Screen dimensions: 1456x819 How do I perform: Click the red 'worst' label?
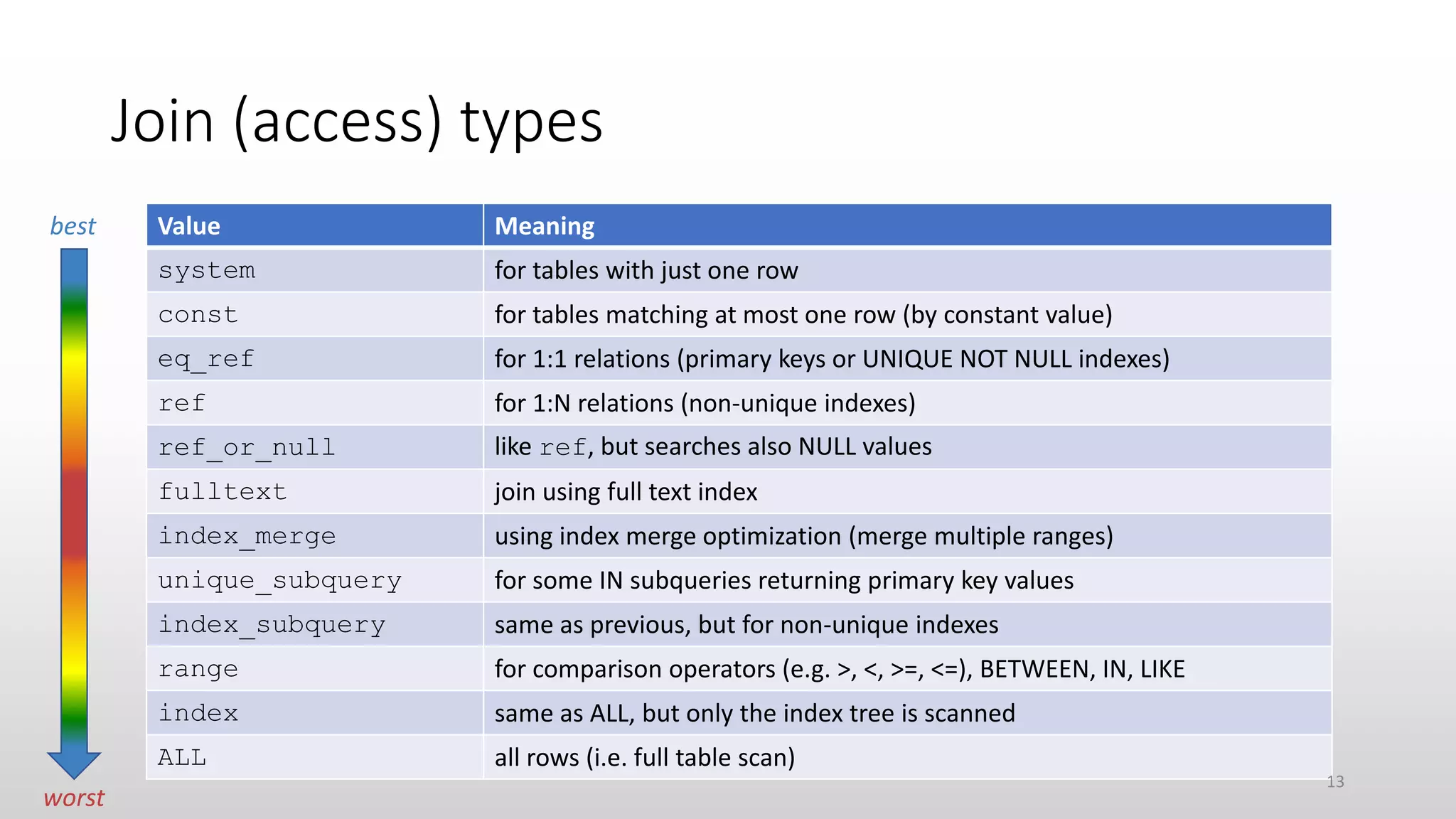pos(74,798)
